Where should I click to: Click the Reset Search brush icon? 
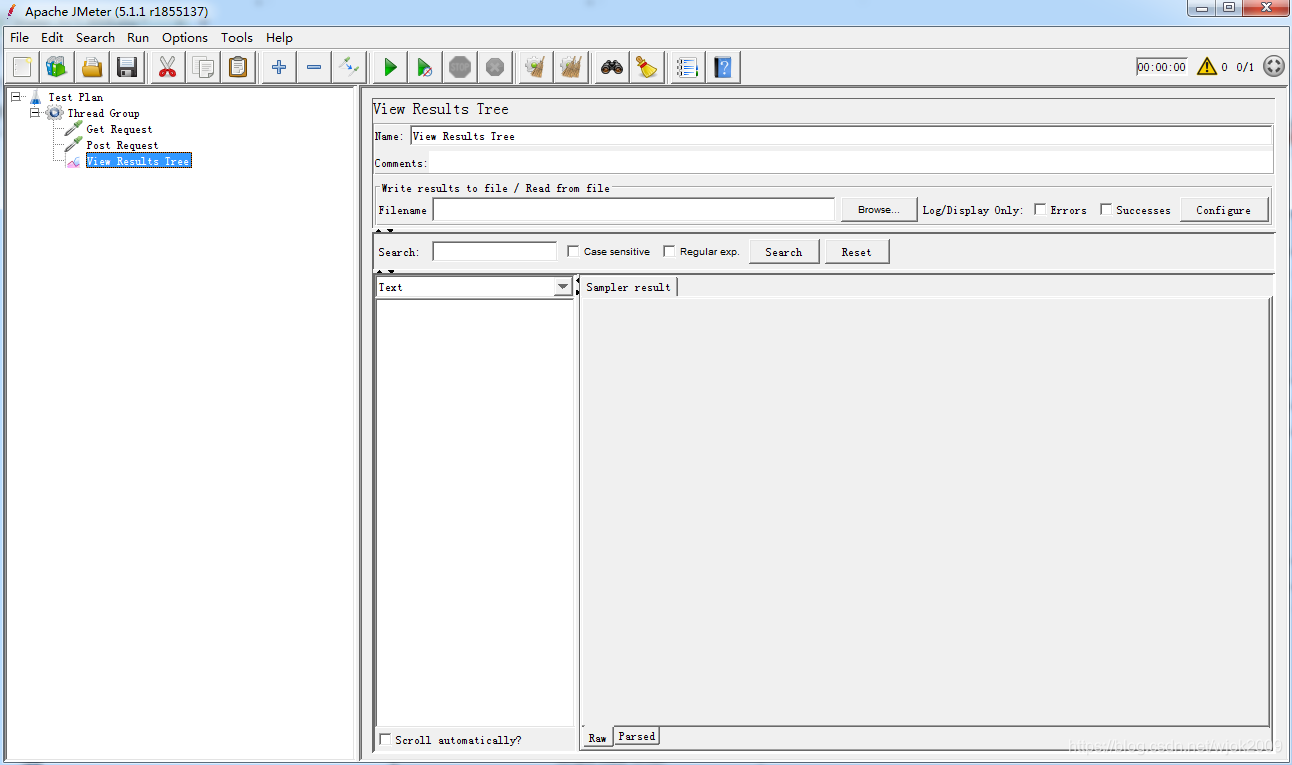tap(647, 67)
